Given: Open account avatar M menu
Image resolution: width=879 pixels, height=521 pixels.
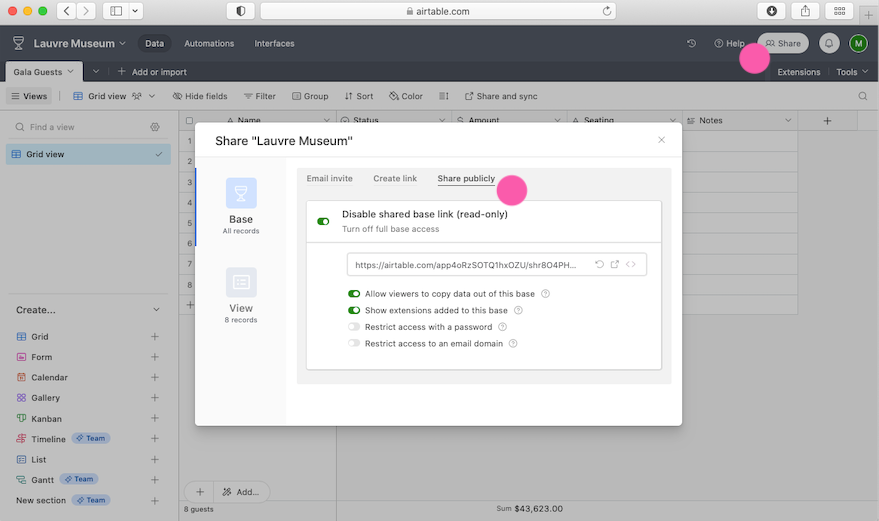Looking at the screenshot, I should (858, 43).
